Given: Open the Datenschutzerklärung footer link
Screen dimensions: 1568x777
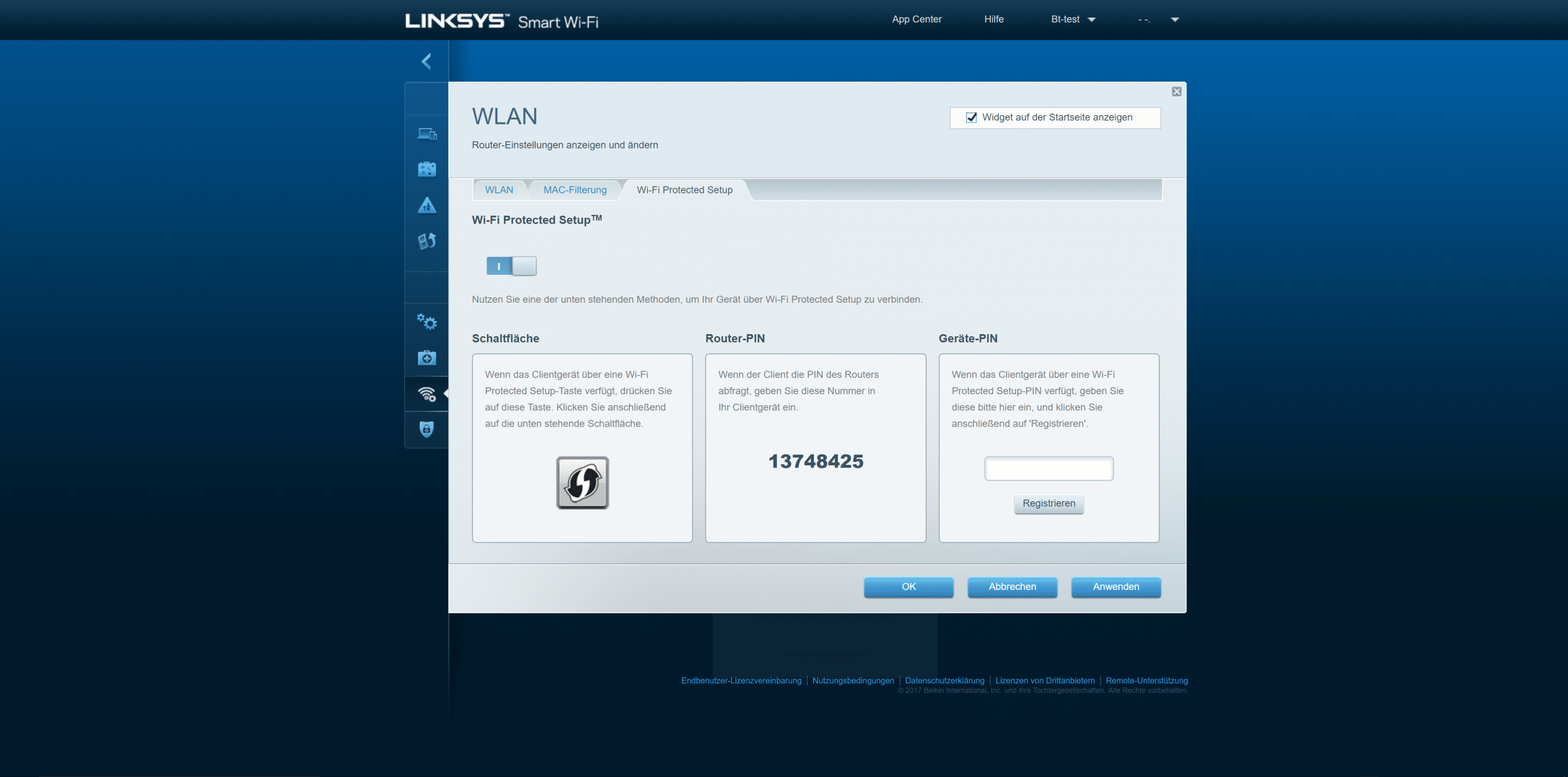Looking at the screenshot, I should (944, 681).
